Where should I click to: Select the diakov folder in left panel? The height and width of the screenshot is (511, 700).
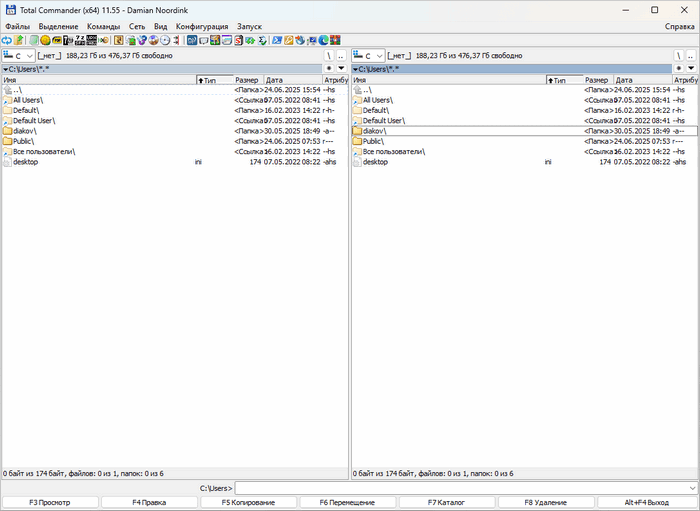(x=26, y=131)
